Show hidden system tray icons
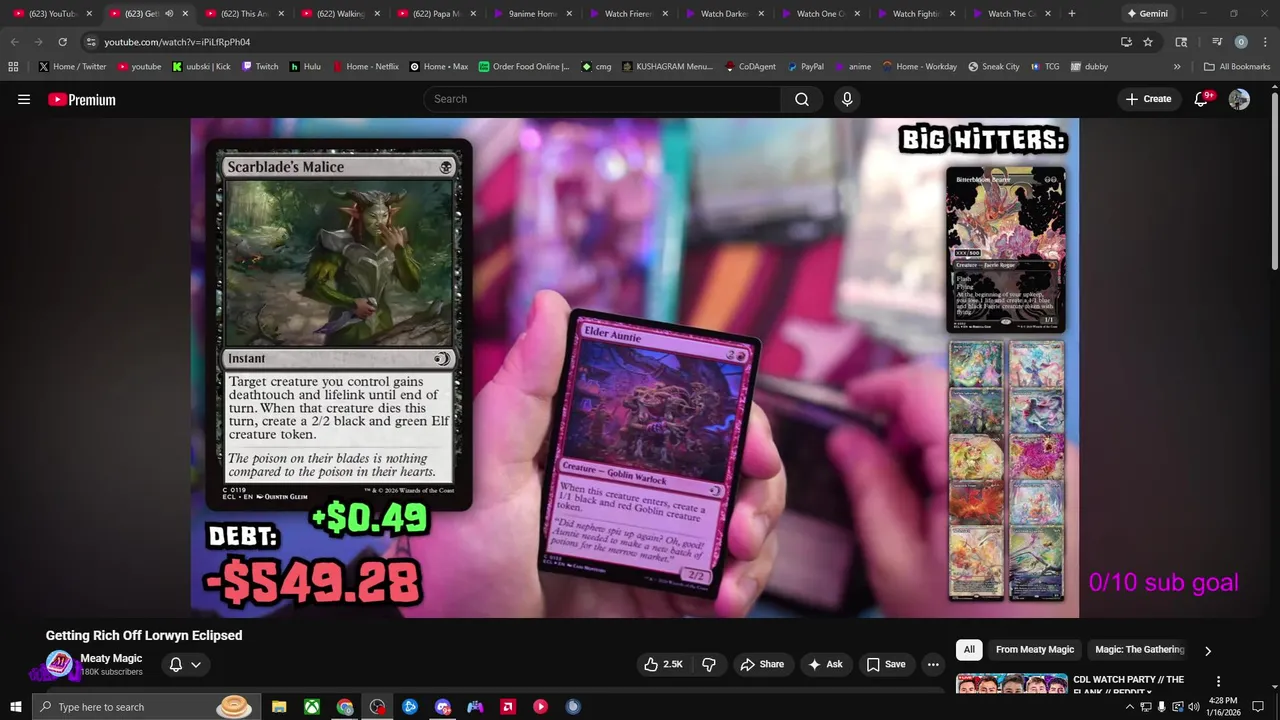The height and width of the screenshot is (720, 1280). pyautogui.click(x=1130, y=707)
